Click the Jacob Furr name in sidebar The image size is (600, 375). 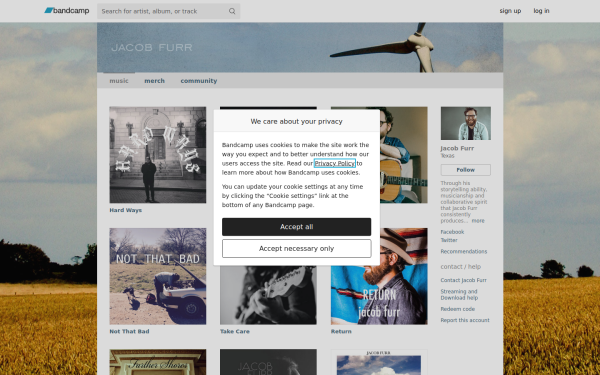coord(457,148)
